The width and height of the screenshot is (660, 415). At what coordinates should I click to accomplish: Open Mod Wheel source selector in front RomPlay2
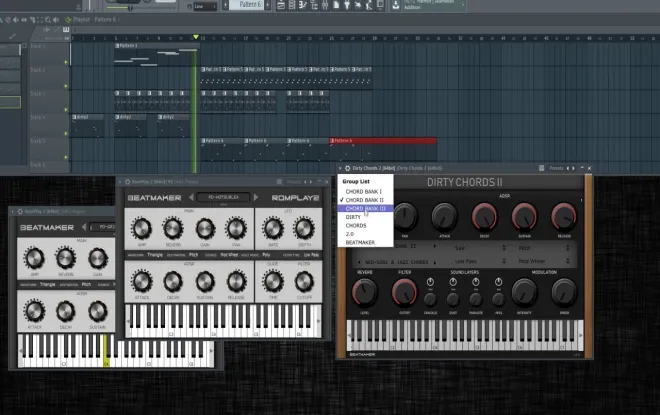click(x=229, y=255)
